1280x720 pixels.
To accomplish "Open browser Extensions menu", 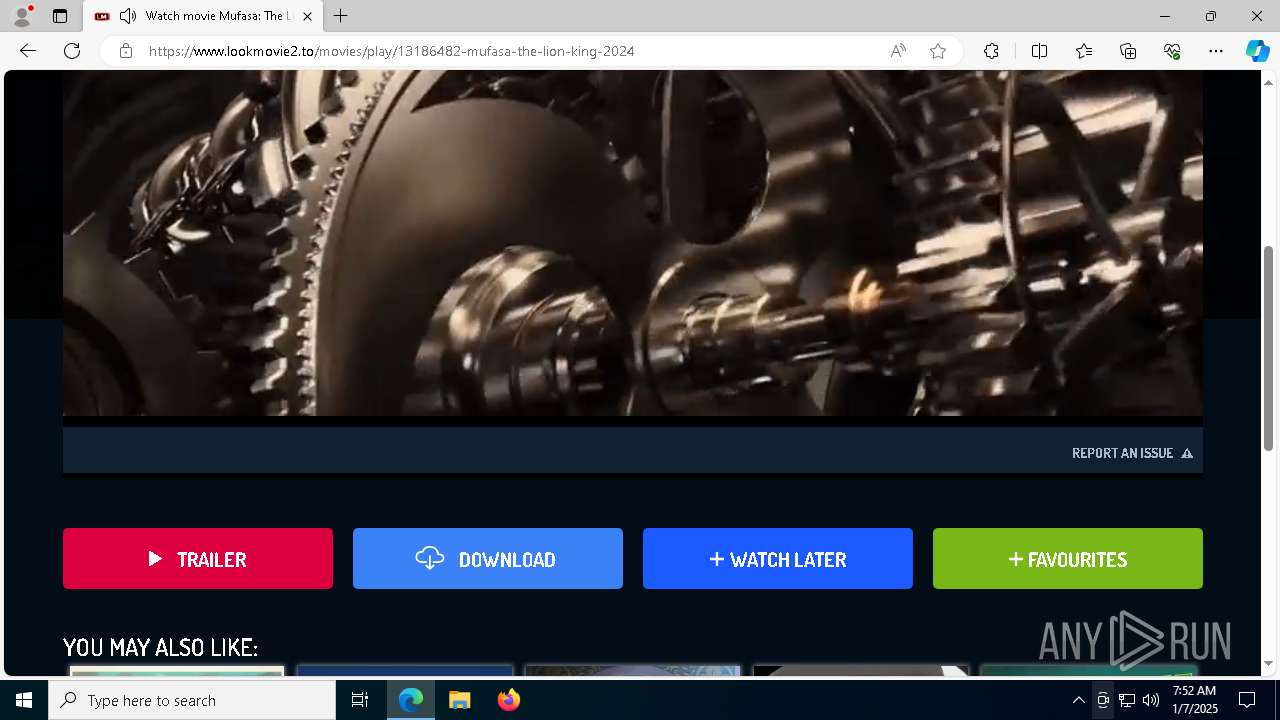I will click(x=991, y=51).
